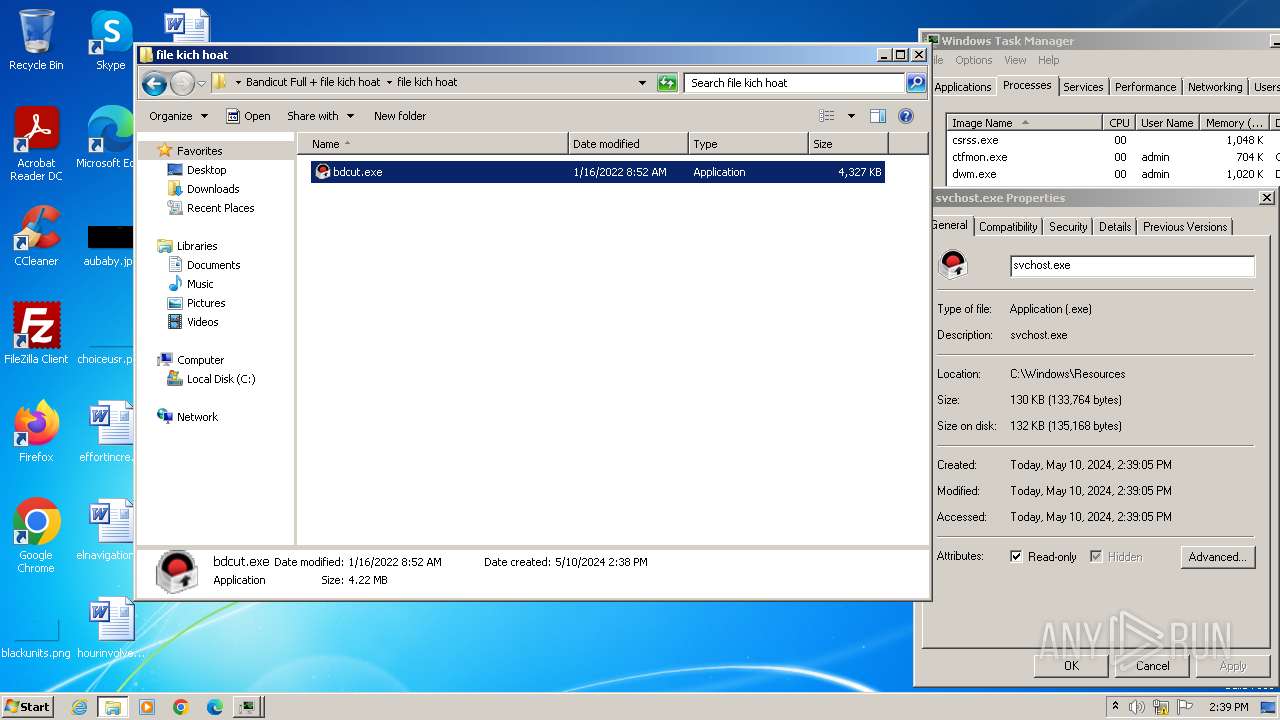Click the Advanced... button
Screen dimensions: 1280x720
[x=1217, y=557]
